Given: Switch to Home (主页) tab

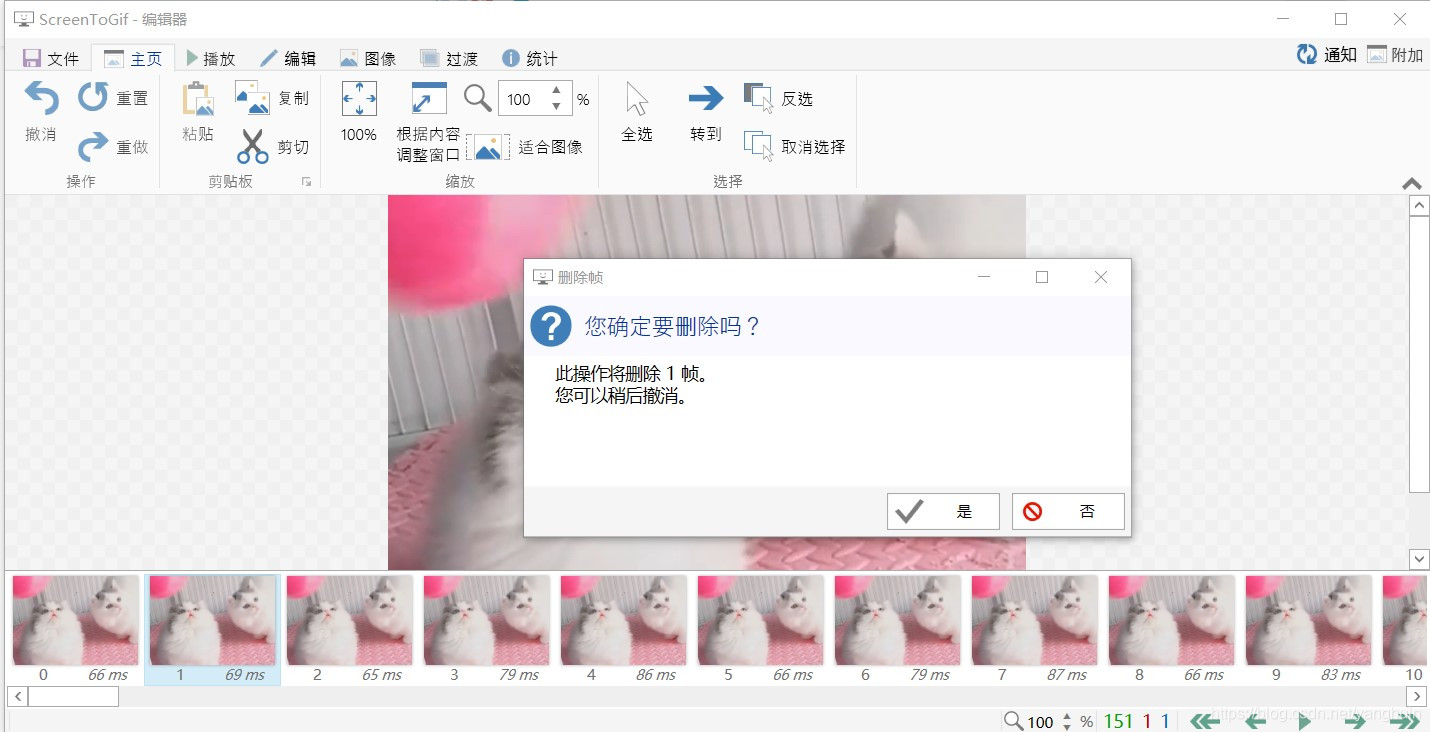Looking at the screenshot, I should point(133,59).
